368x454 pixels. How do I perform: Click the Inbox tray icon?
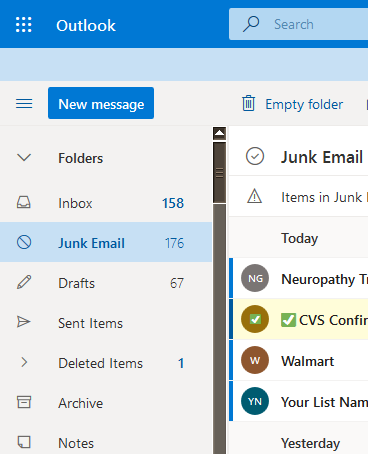click(x=24, y=202)
